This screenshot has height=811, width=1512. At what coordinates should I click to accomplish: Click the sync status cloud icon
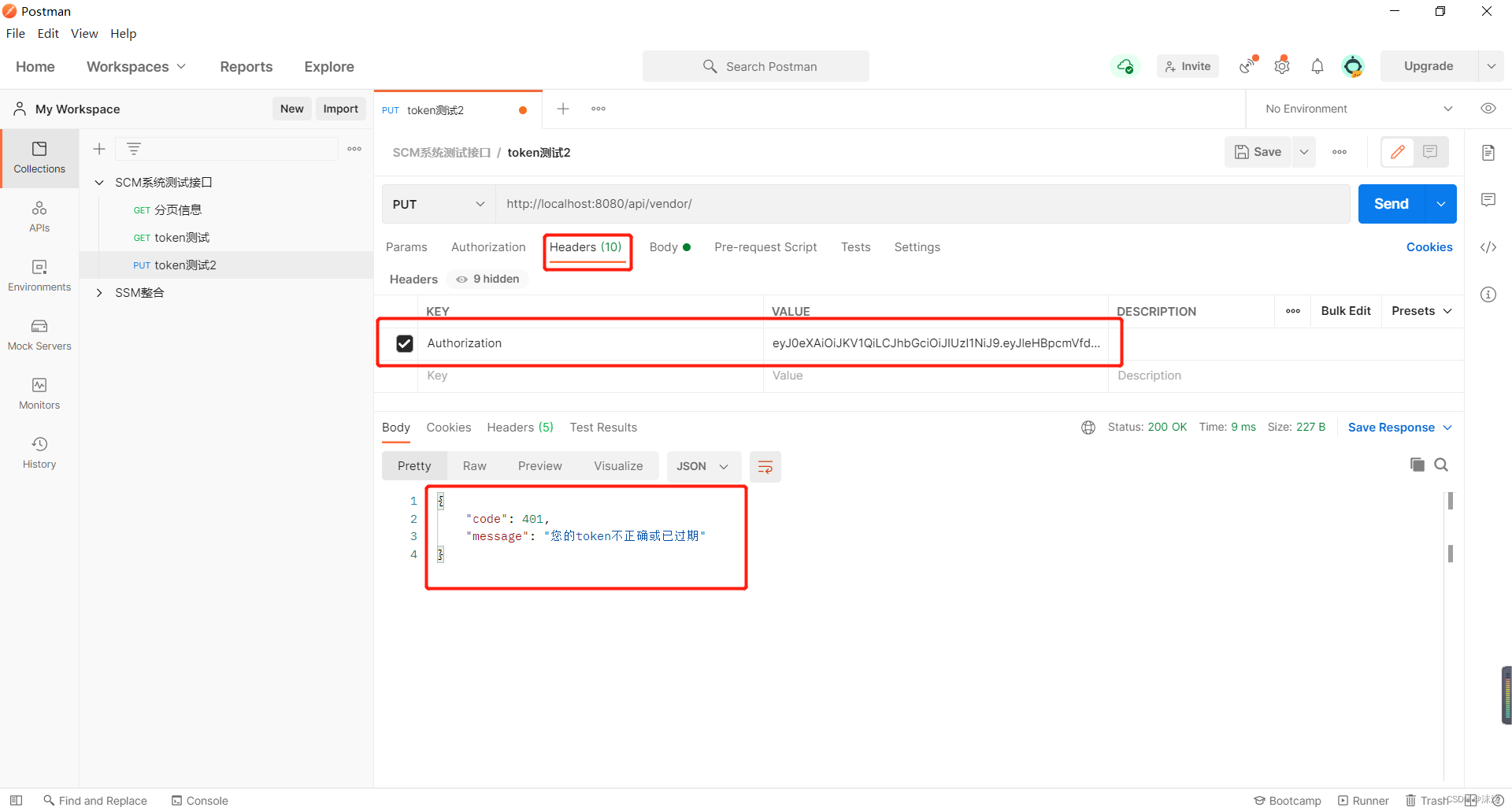[1125, 66]
